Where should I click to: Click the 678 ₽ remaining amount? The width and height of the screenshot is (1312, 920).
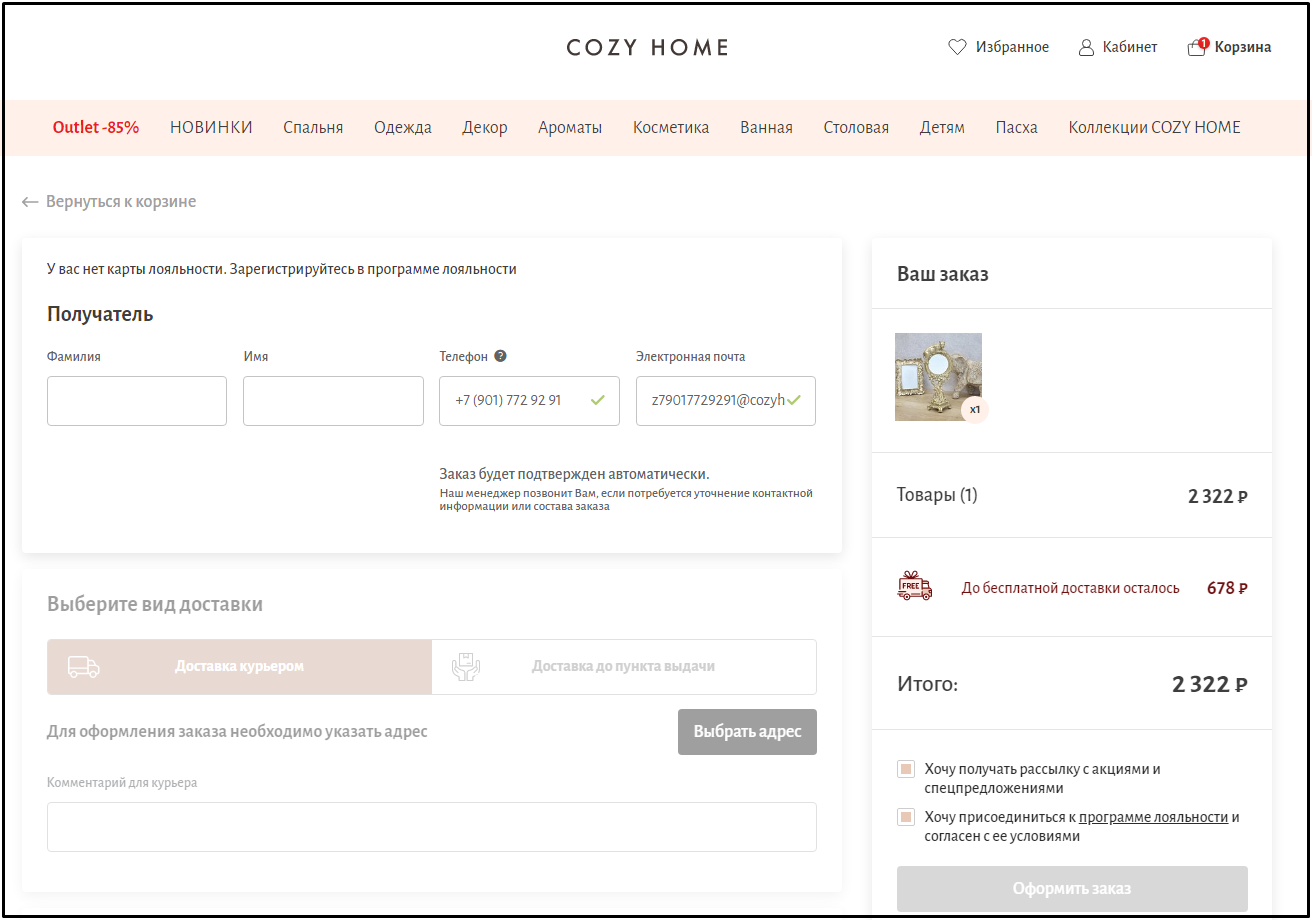[x=1227, y=588]
